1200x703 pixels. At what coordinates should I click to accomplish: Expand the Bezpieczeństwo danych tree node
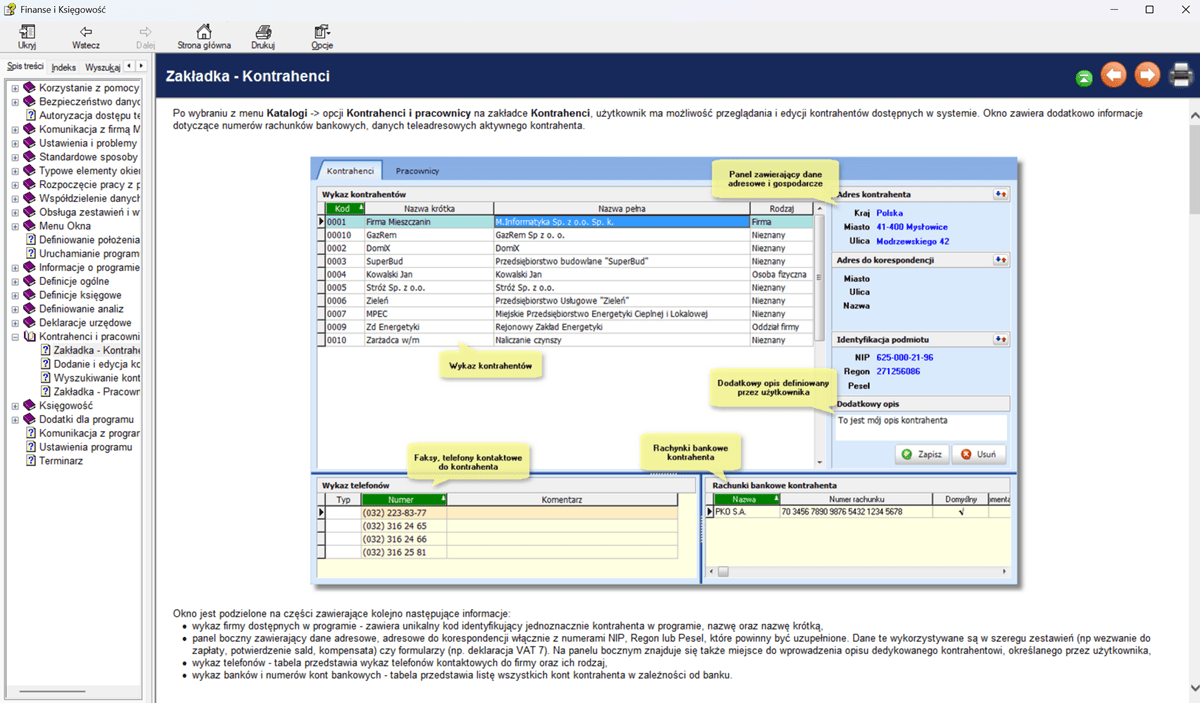coord(15,102)
